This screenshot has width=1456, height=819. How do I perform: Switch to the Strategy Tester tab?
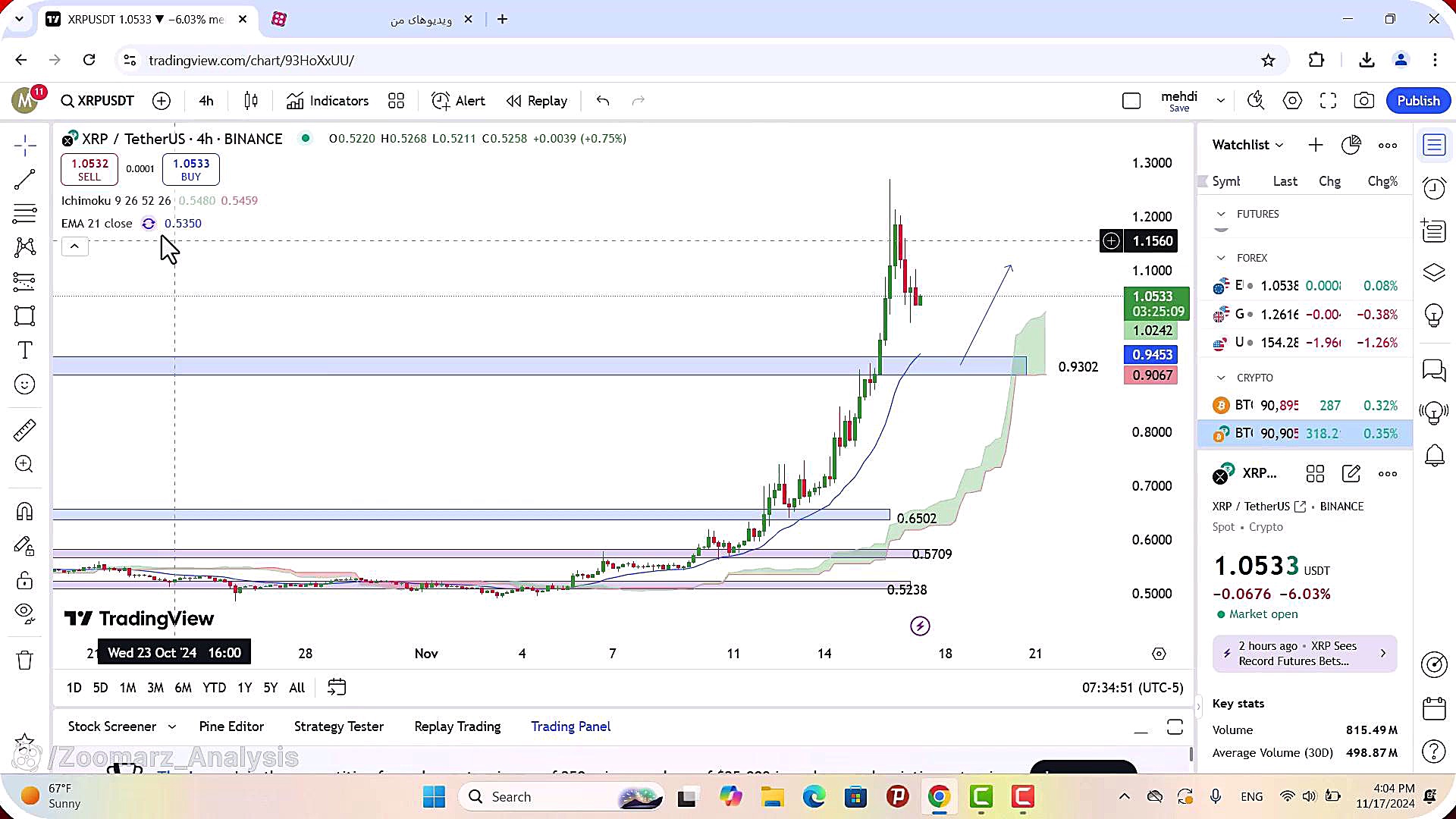(x=339, y=726)
